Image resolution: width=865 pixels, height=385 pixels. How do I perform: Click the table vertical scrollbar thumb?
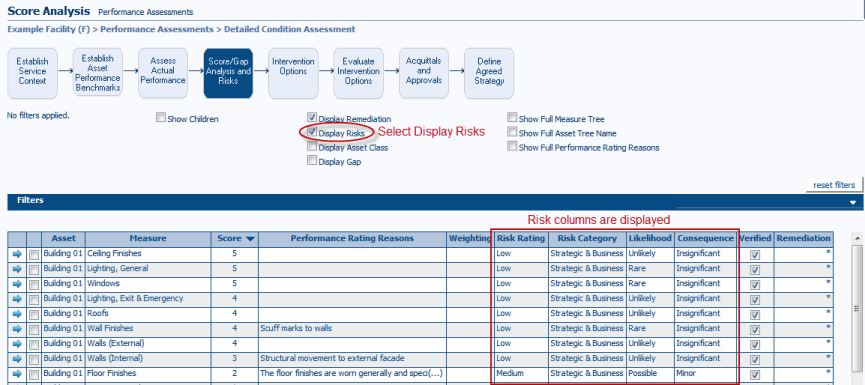[857, 309]
